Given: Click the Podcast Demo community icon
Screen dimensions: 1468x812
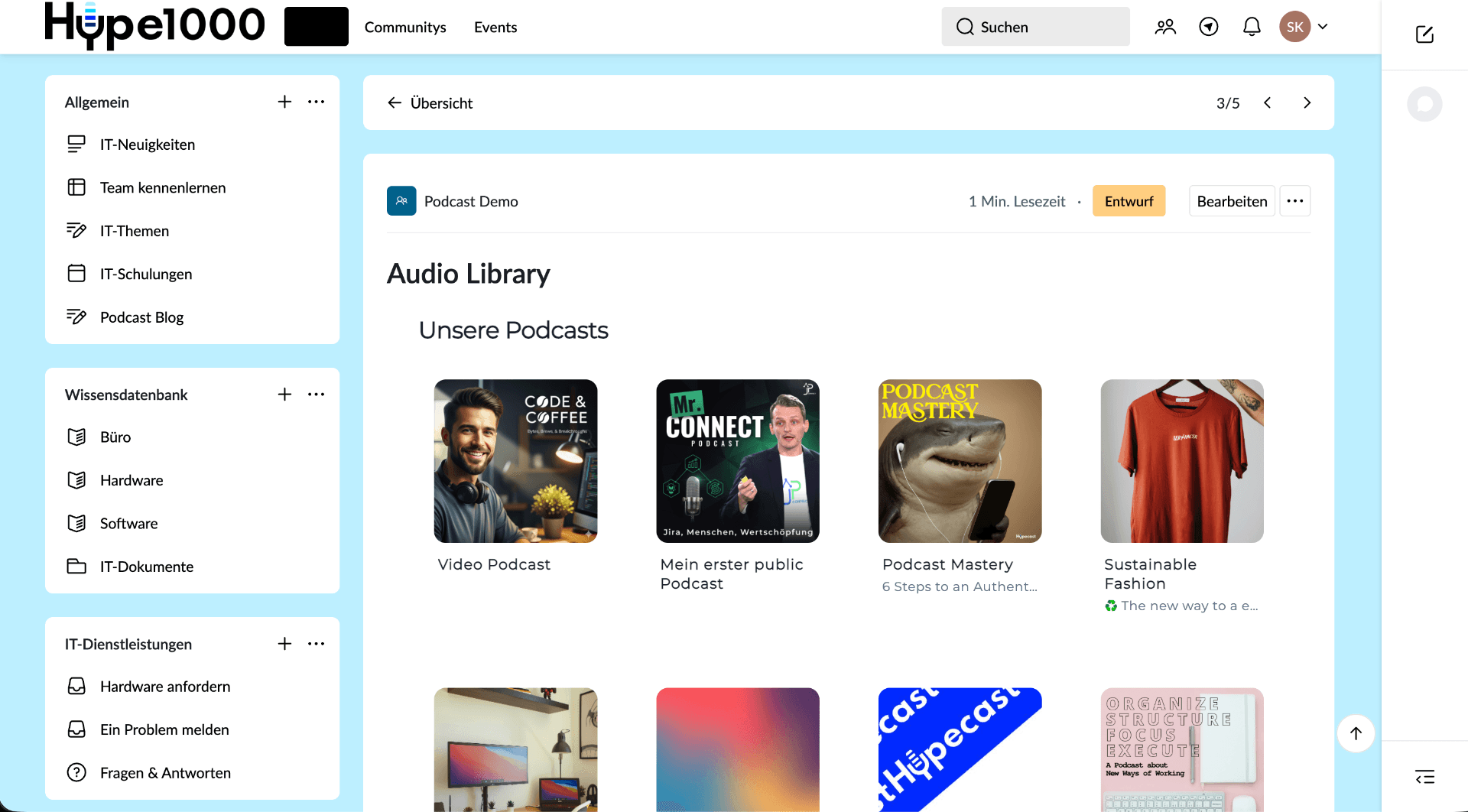Looking at the screenshot, I should pyautogui.click(x=401, y=201).
